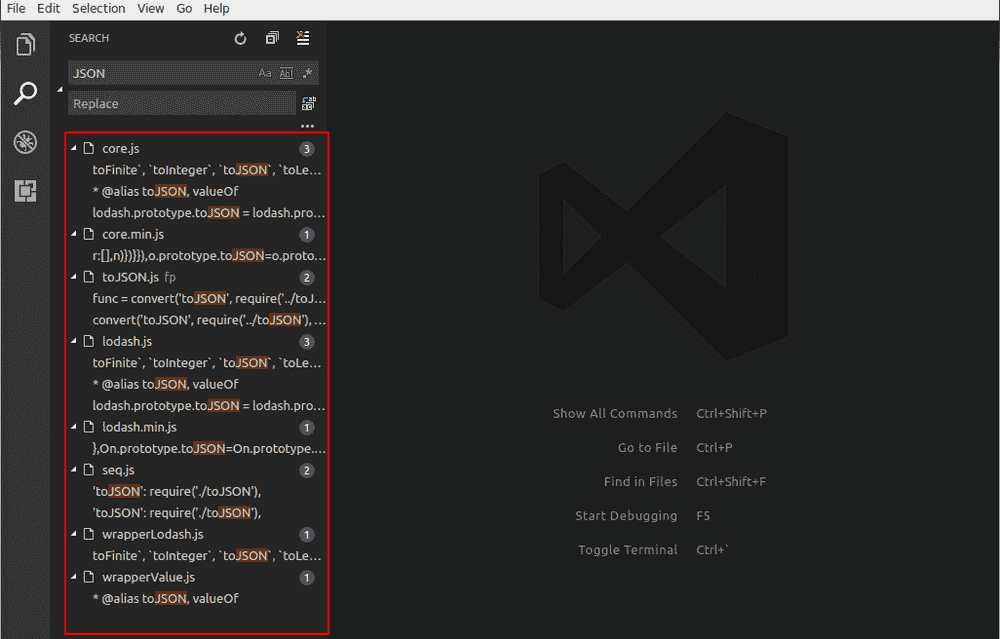
Task: Click 'Start Debugging' hint text
Action: (x=626, y=515)
